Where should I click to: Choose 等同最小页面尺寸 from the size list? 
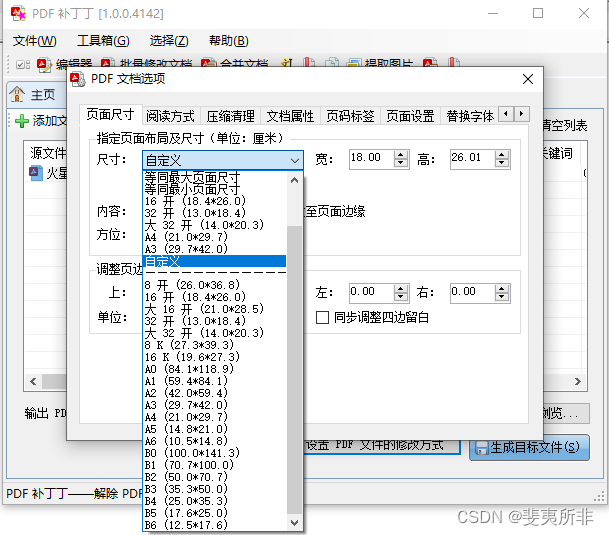tap(215, 189)
